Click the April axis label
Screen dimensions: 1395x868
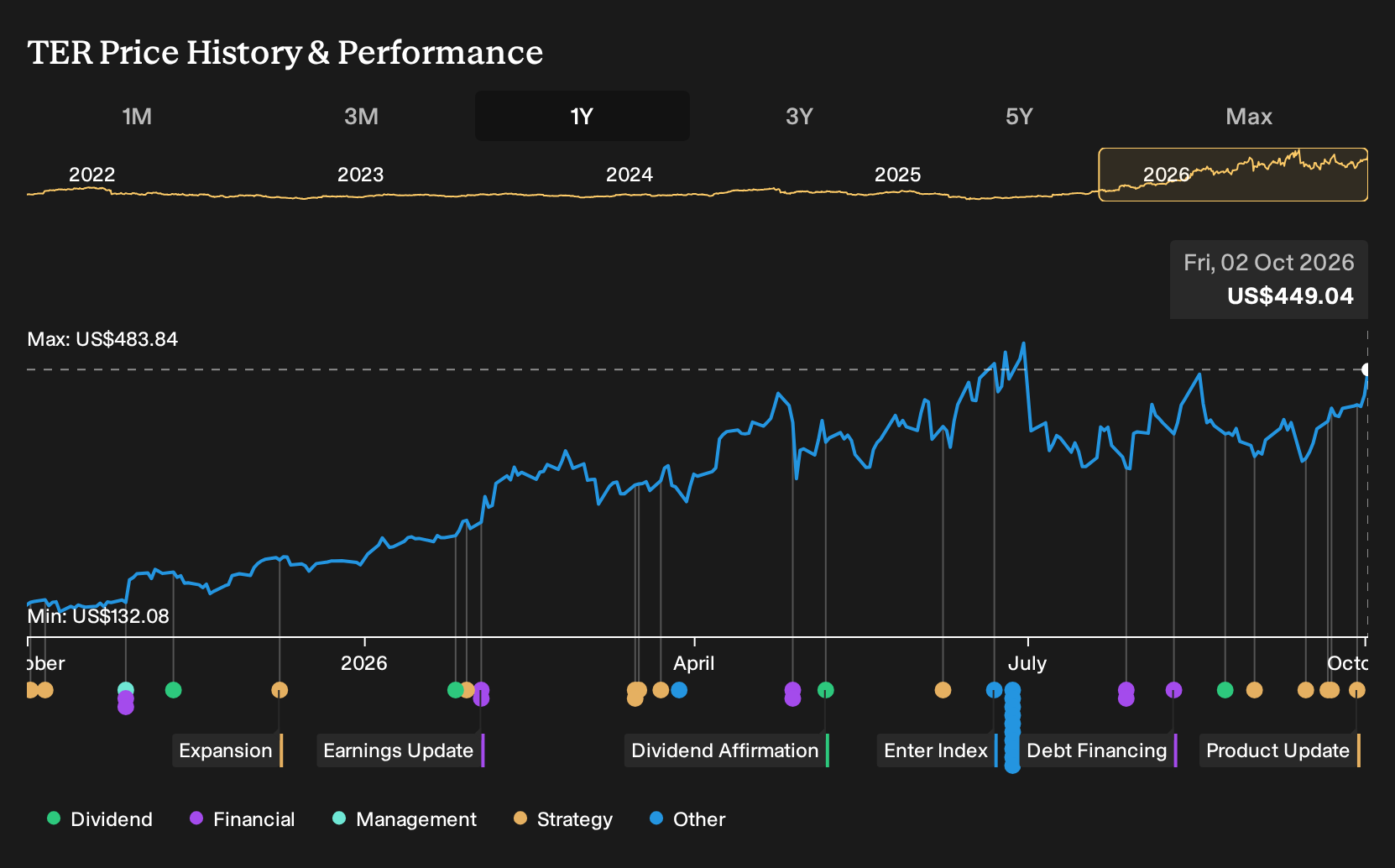(694, 663)
